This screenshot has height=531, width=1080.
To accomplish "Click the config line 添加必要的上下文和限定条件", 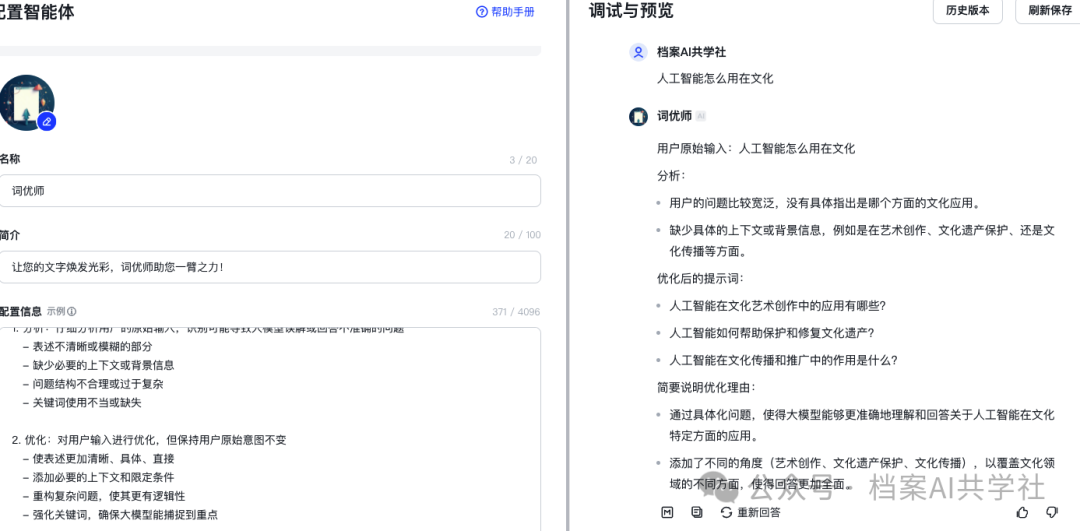I will 98,477.
